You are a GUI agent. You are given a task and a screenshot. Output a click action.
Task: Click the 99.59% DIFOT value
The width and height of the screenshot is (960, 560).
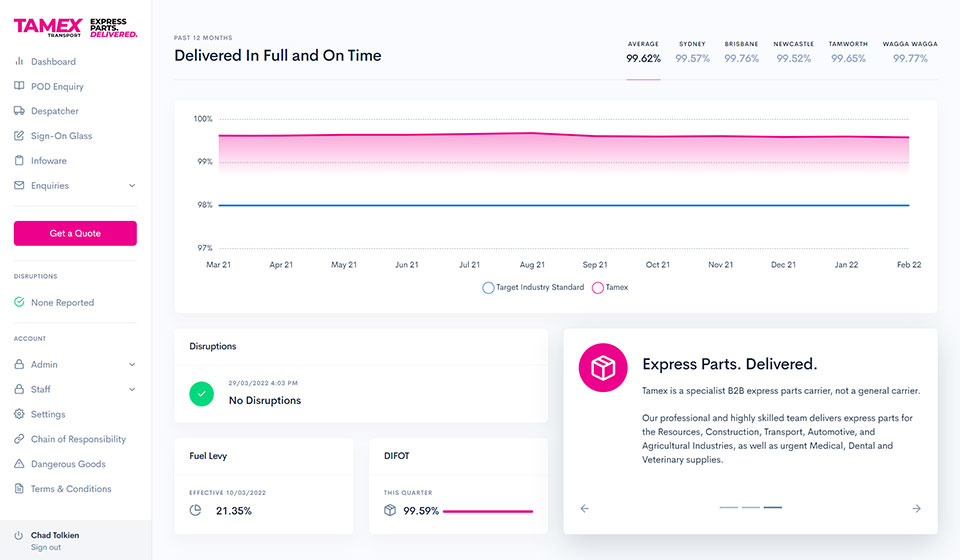pos(421,510)
